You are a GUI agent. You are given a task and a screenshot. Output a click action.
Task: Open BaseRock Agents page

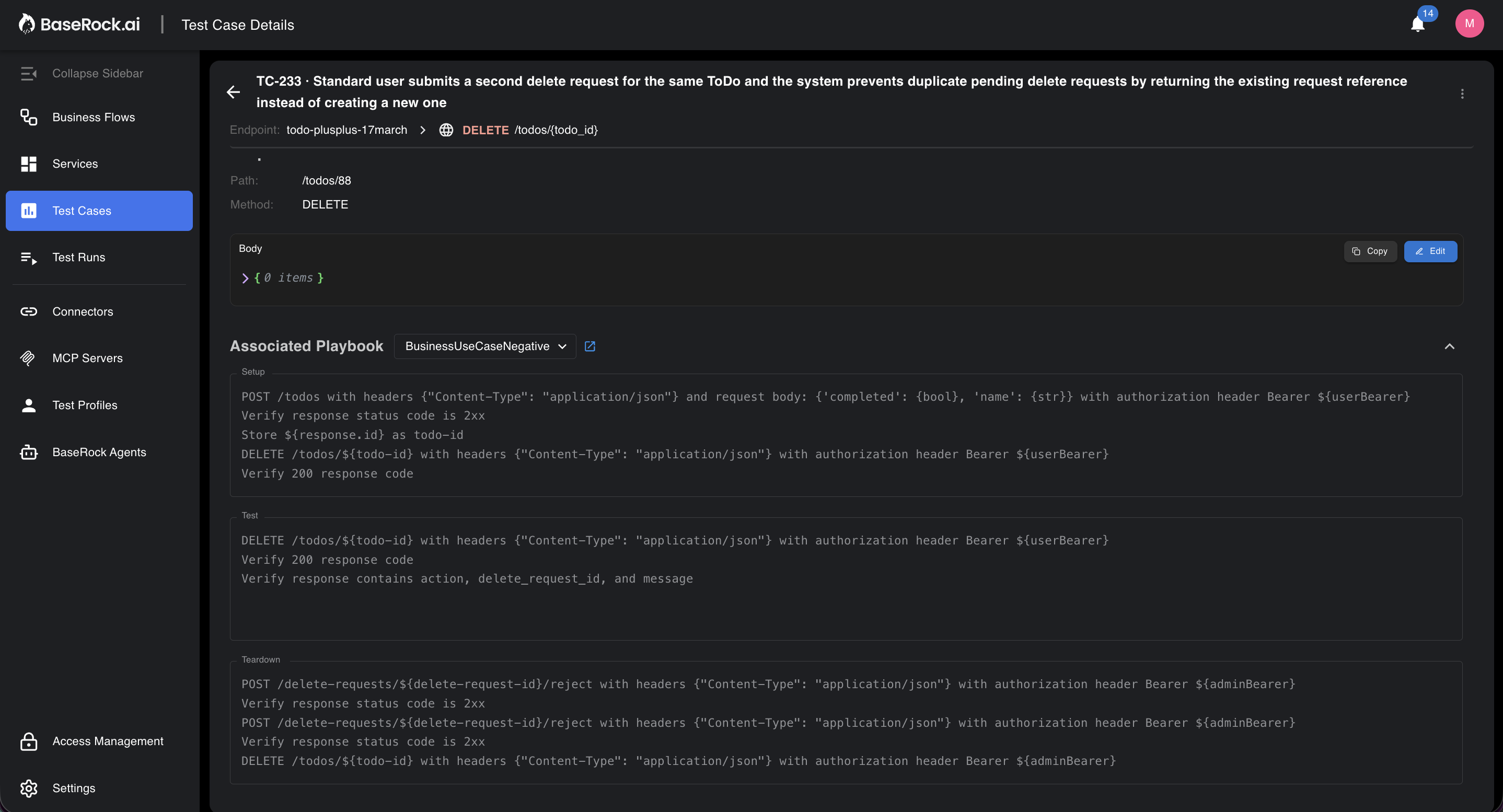click(99, 452)
